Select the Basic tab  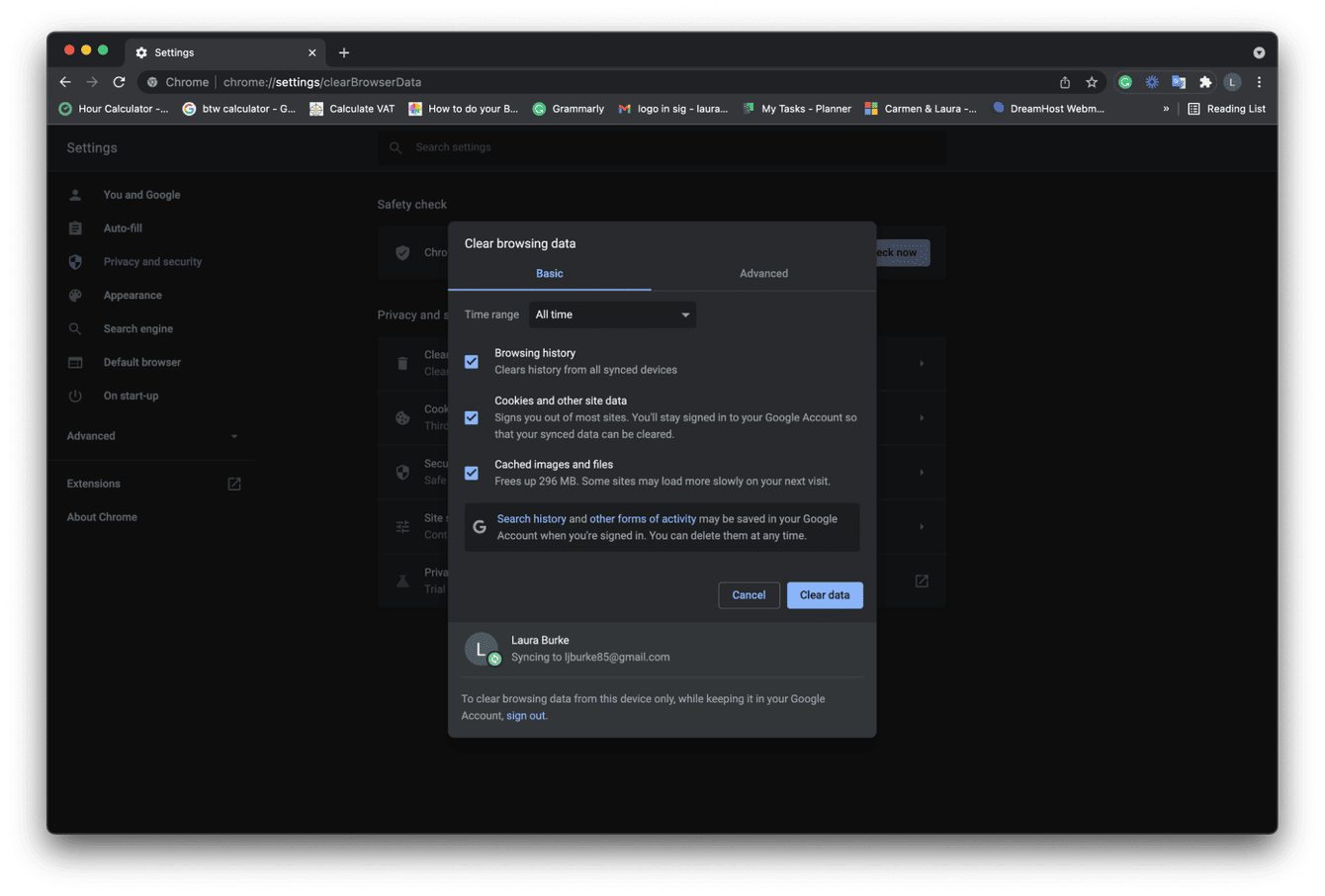(x=549, y=273)
